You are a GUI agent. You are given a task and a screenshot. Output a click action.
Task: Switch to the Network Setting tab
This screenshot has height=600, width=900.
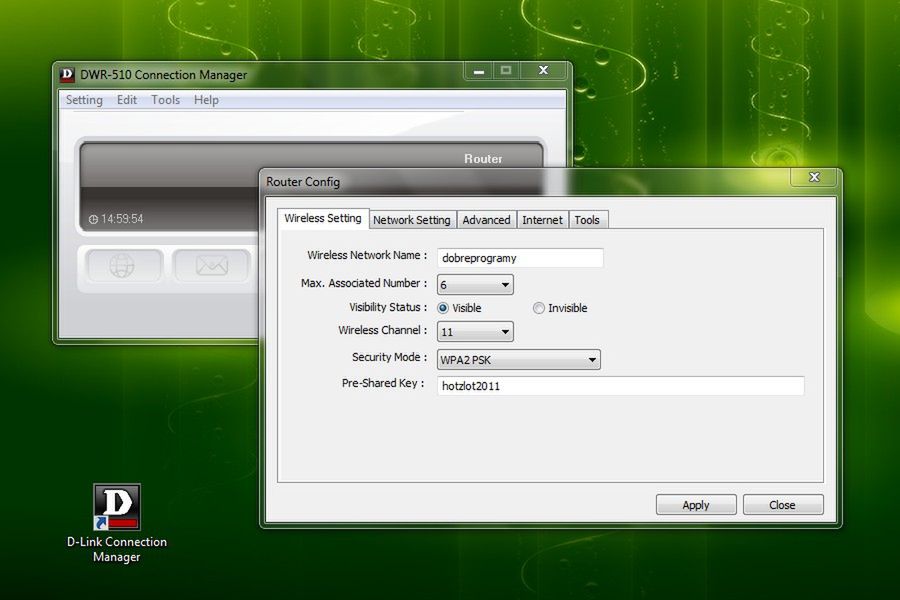tap(412, 220)
